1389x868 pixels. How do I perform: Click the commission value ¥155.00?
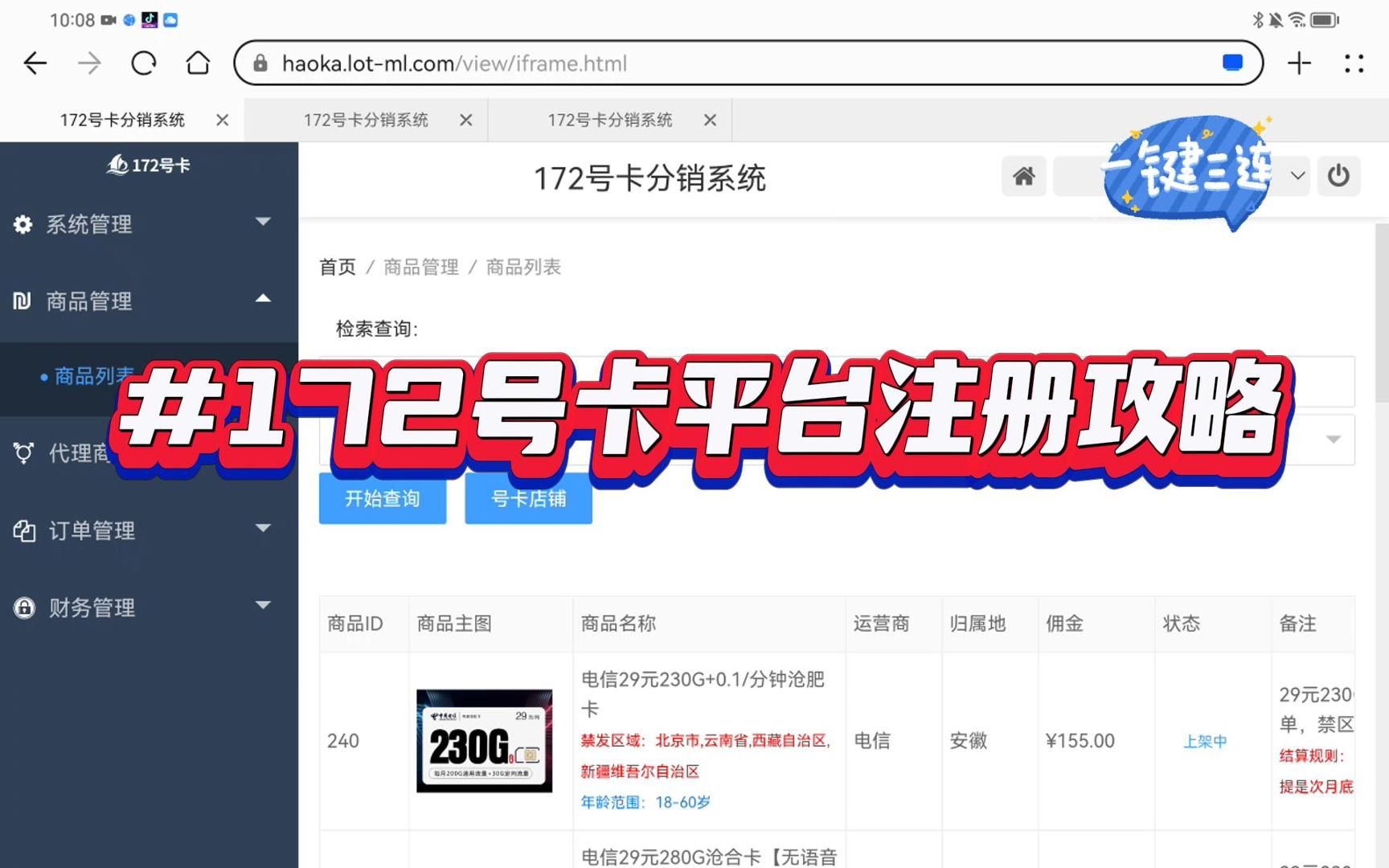click(x=1080, y=741)
